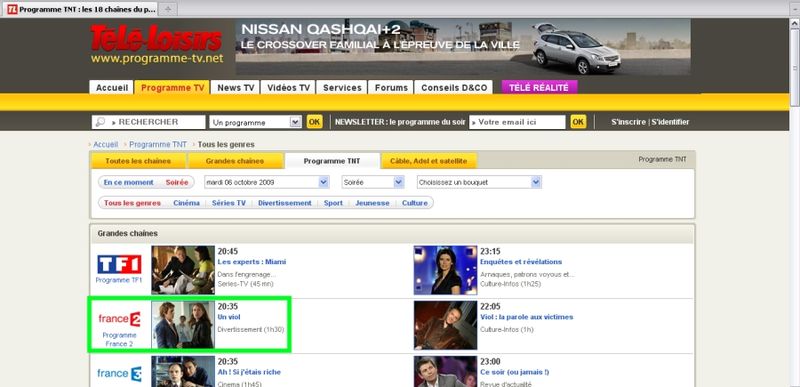Open the France 2 channel logo
The image size is (800, 387).
pos(119,319)
